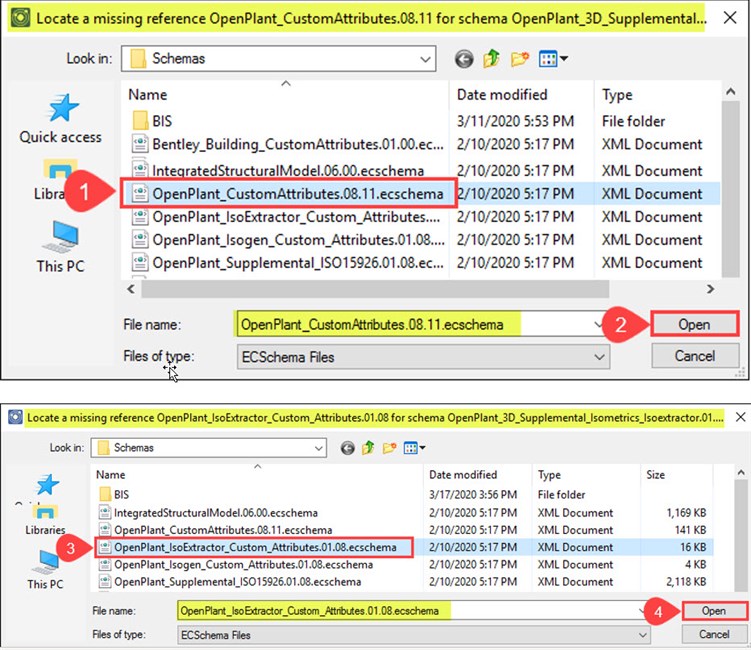The image size is (751, 650).
Task: Click Quick access star in bottom dialog
Action: coord(47,485)
